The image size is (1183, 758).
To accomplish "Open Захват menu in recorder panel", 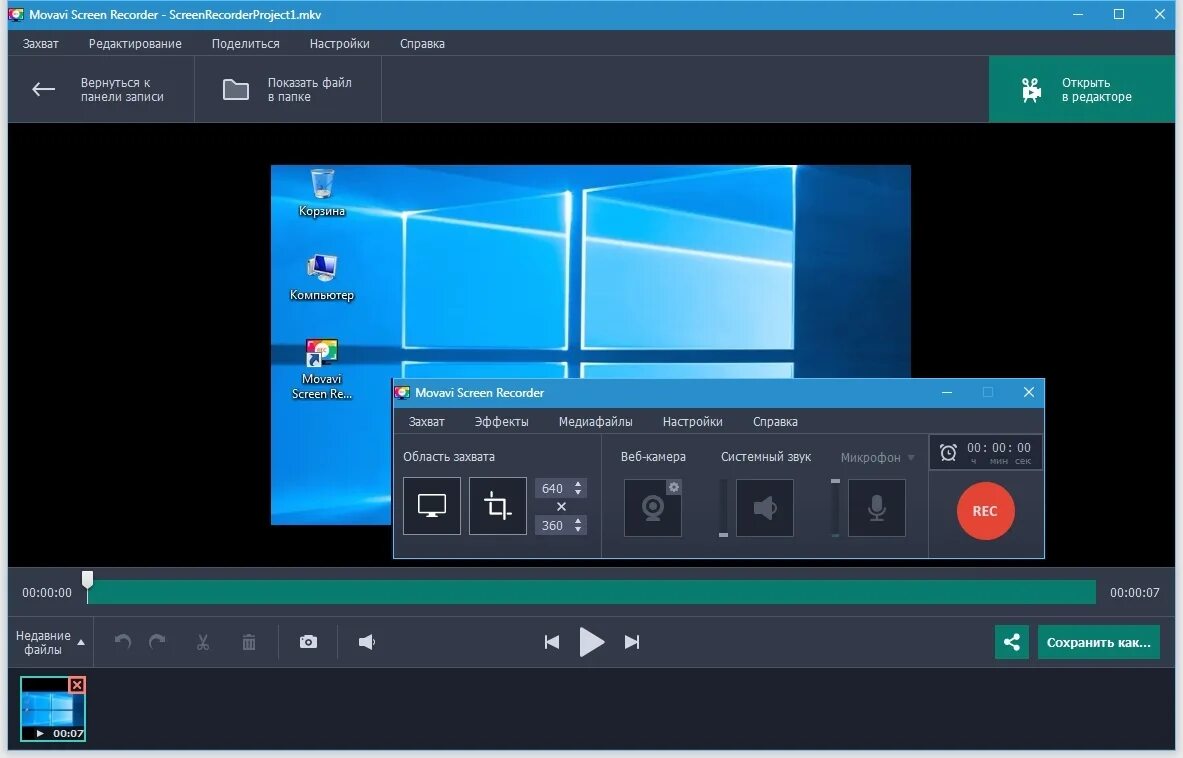I will [426, 422].
